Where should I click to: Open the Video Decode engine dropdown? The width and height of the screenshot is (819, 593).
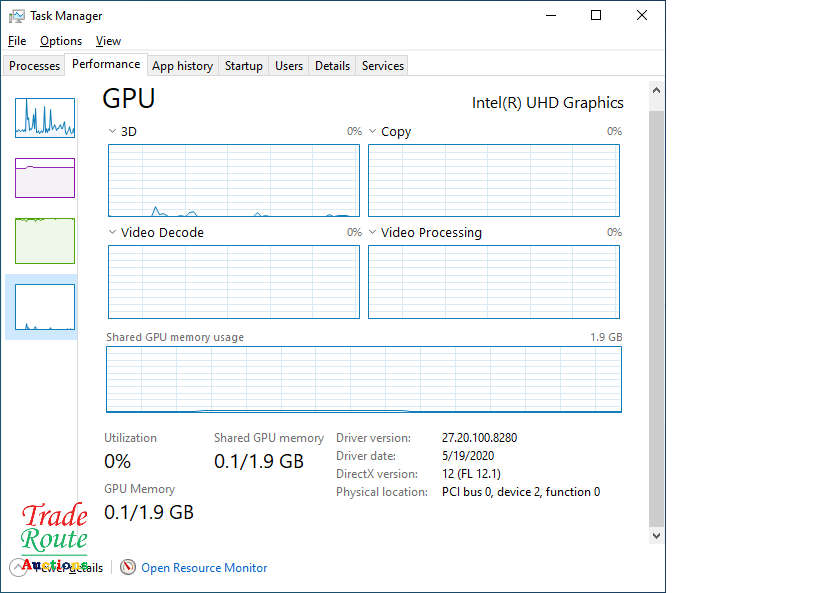pos(112,233)
